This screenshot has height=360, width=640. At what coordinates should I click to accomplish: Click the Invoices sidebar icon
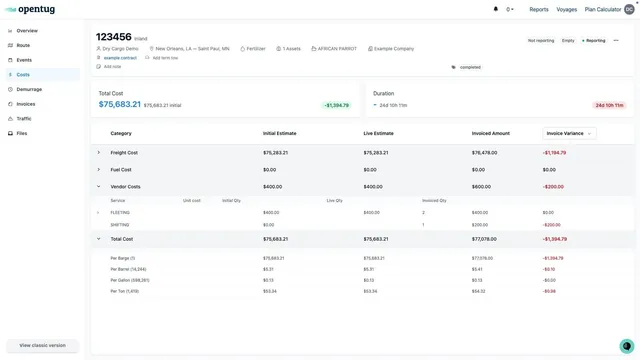(x=10, y=104)
